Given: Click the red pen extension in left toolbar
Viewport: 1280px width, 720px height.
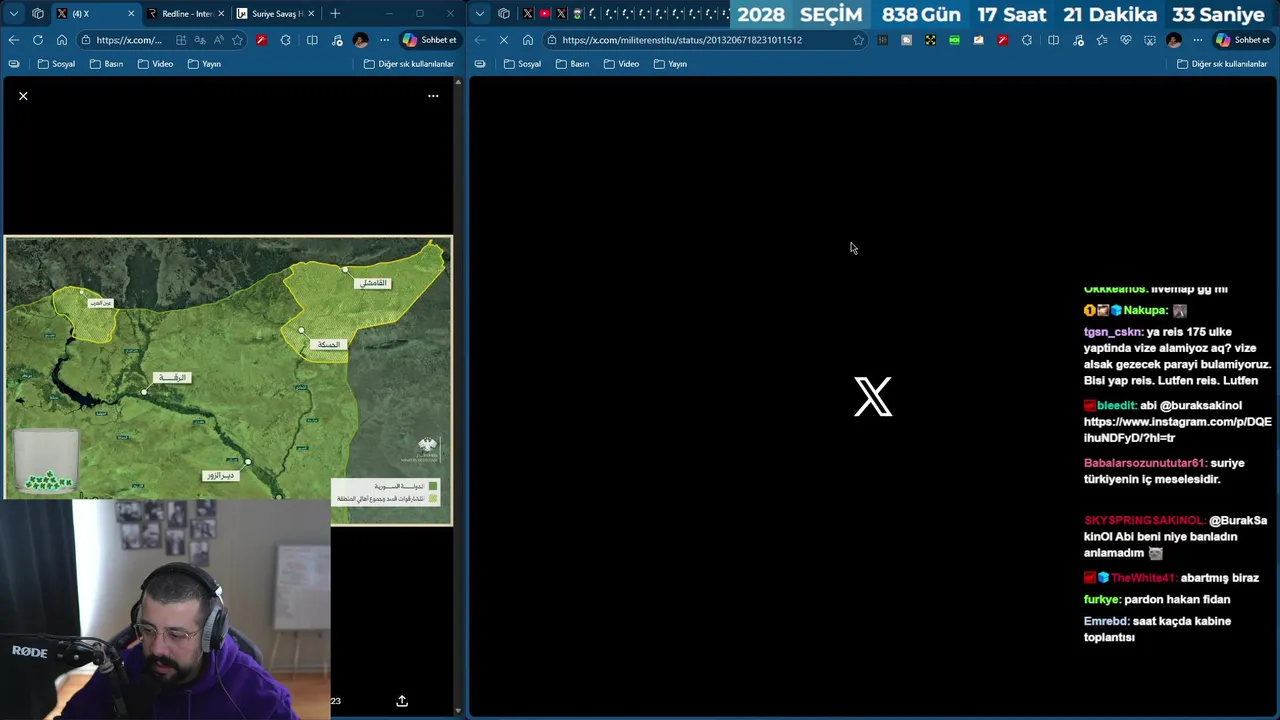Looking at the screenshot, I should (x=261, y=40).
